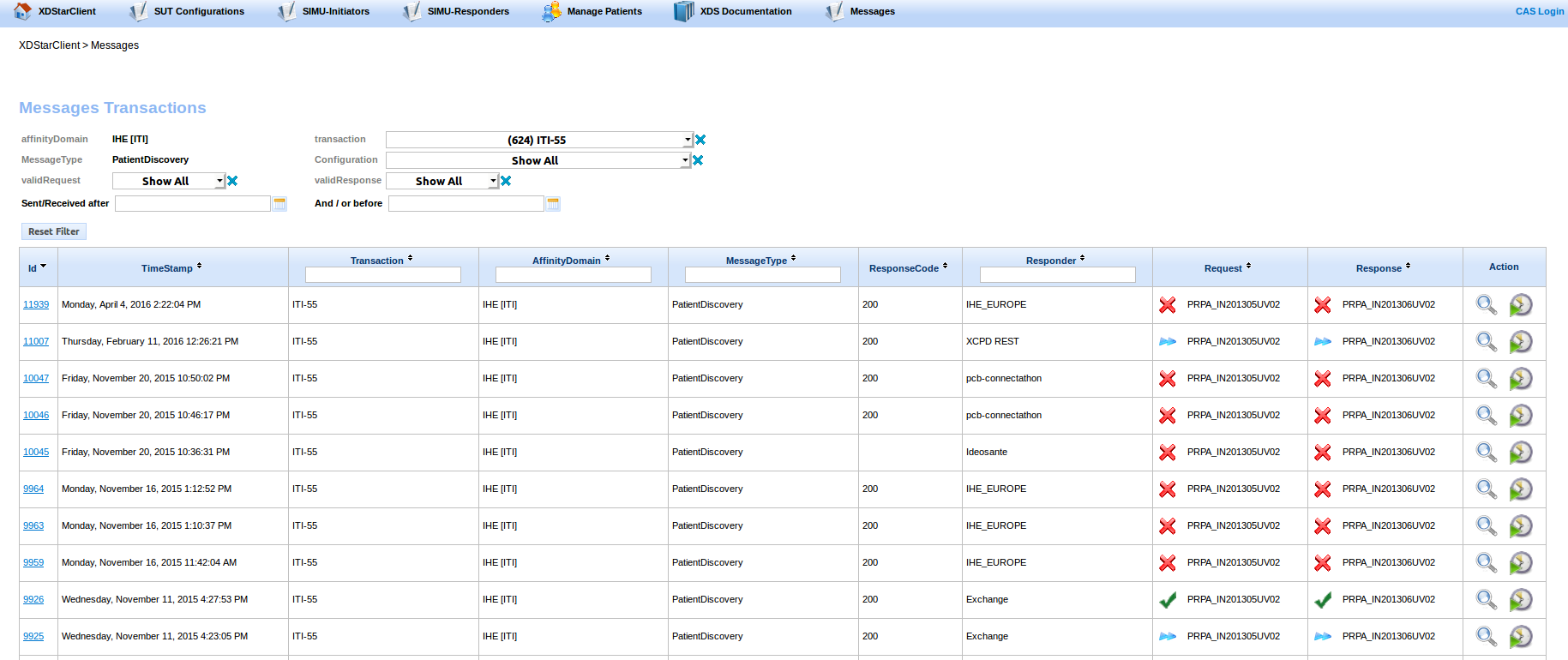Screen dimensions: 1568x660
Task: Open XDStarClient home icon
Action: pos(23,11)
